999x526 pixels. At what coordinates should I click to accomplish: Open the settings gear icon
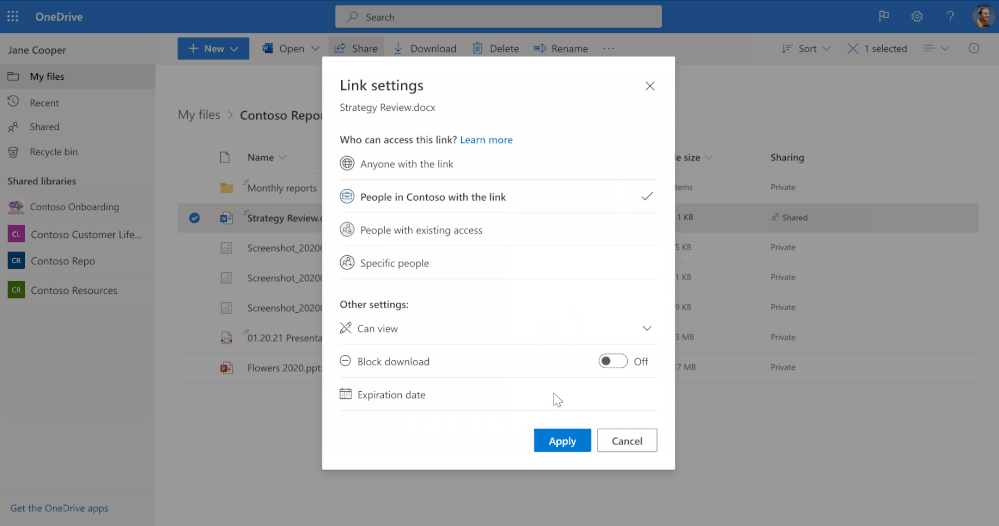point(917,16)
